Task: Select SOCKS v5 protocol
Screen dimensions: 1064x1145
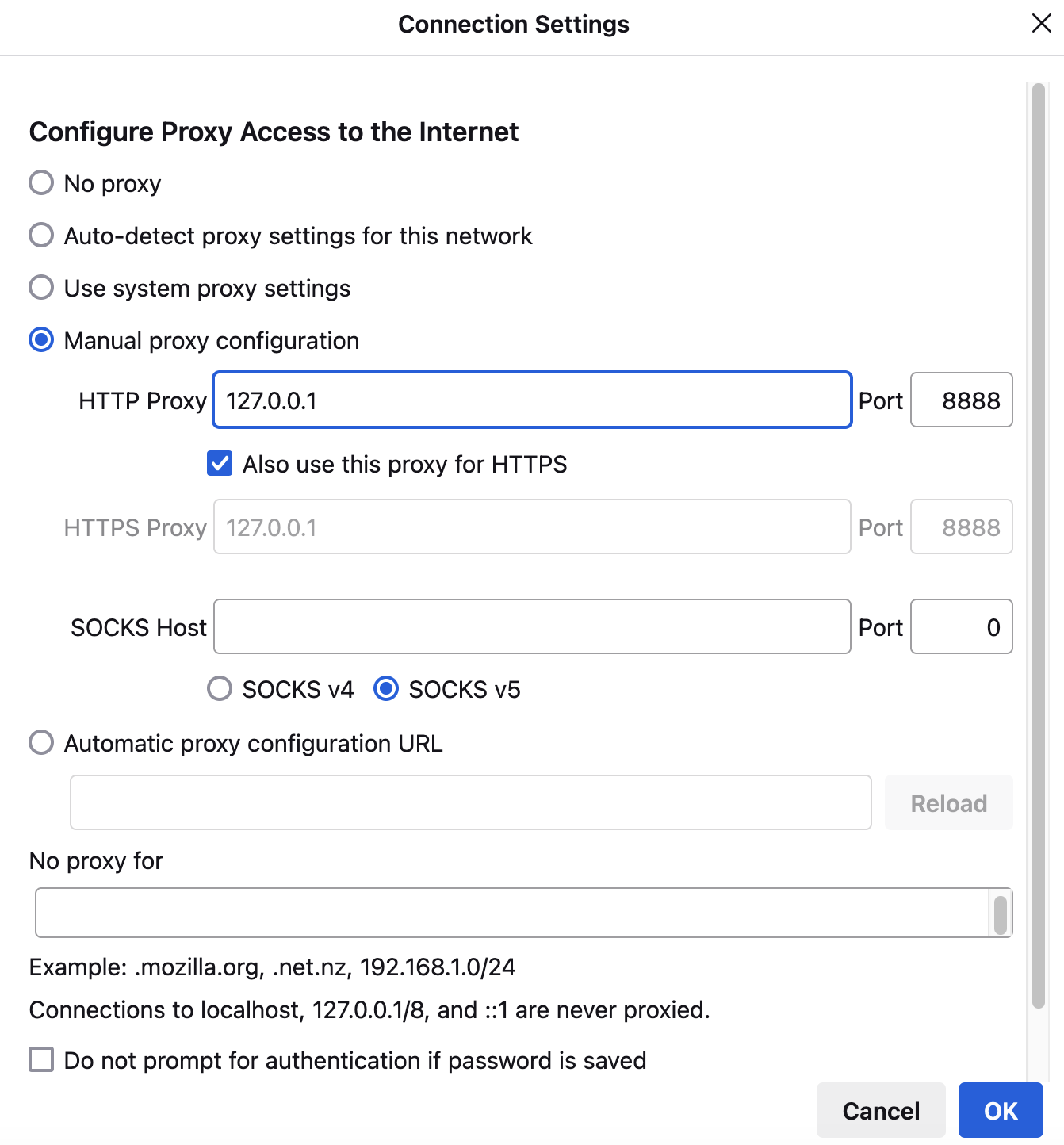Action: tap(386, 689)
